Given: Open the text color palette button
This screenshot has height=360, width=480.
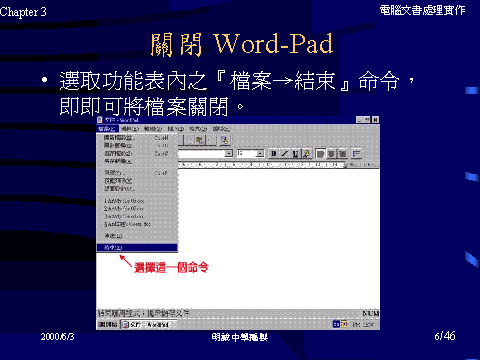Looking at the screenshot, I should coord(307,154).
